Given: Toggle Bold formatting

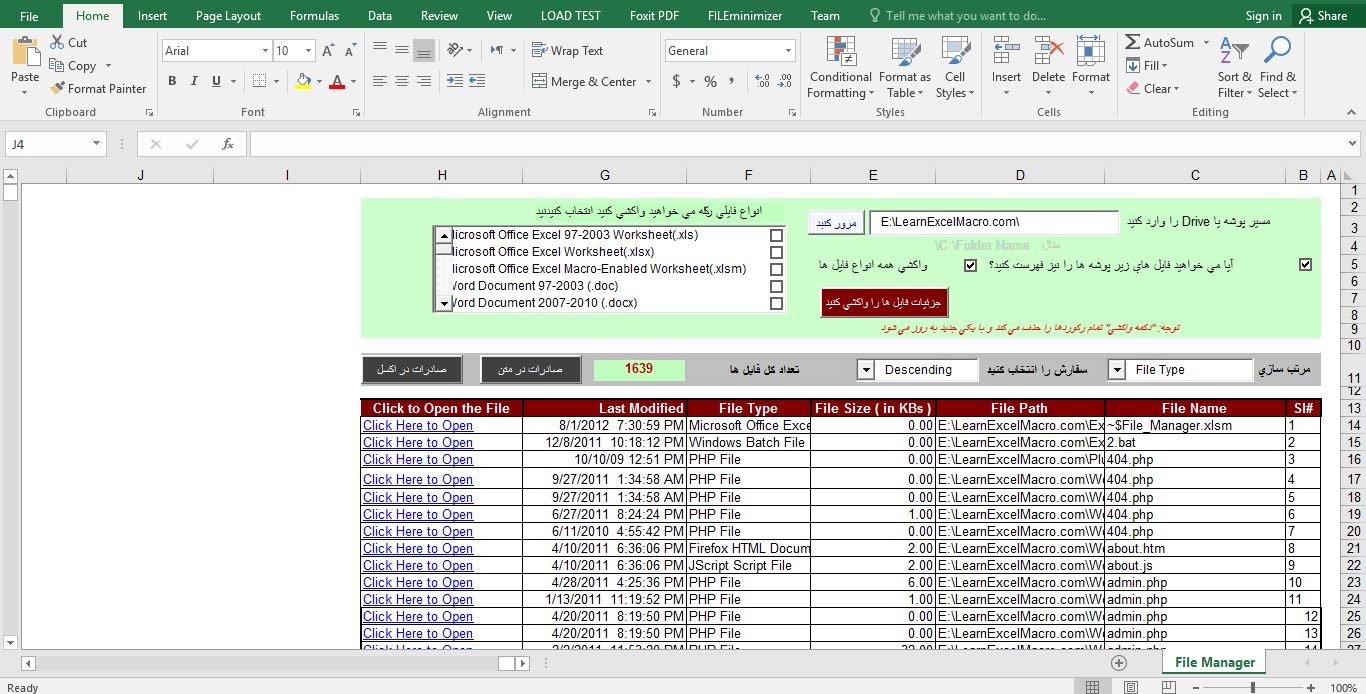Looking at the screenshot, I should click(172, 81).
